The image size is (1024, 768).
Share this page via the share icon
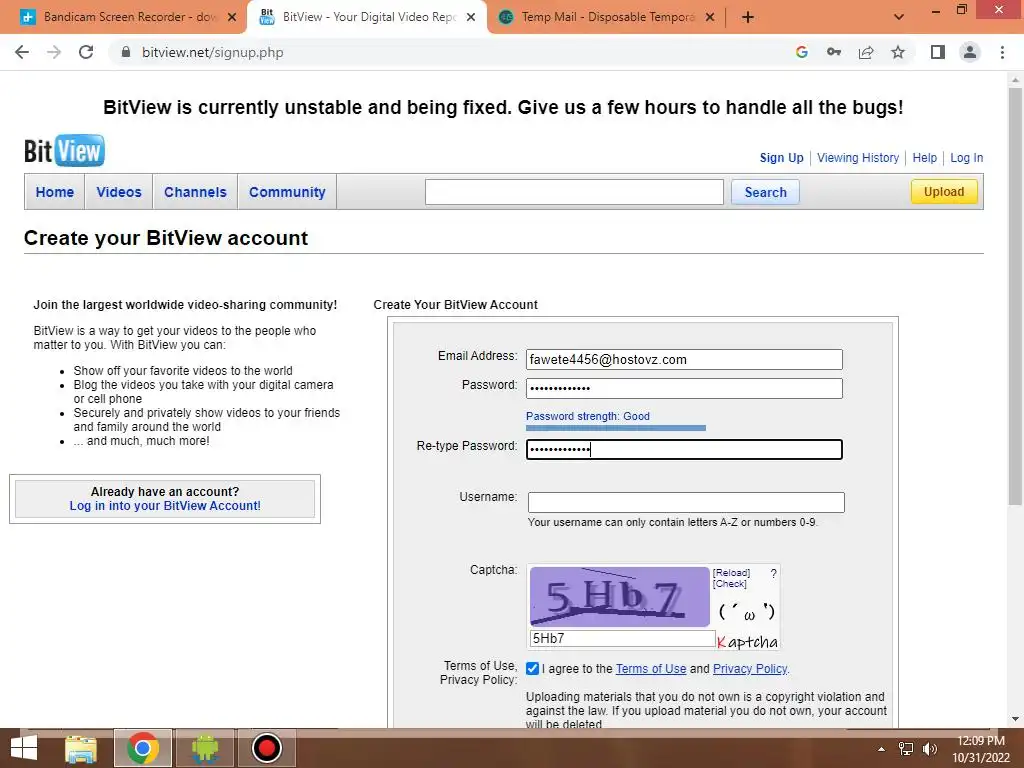point(866,52)
